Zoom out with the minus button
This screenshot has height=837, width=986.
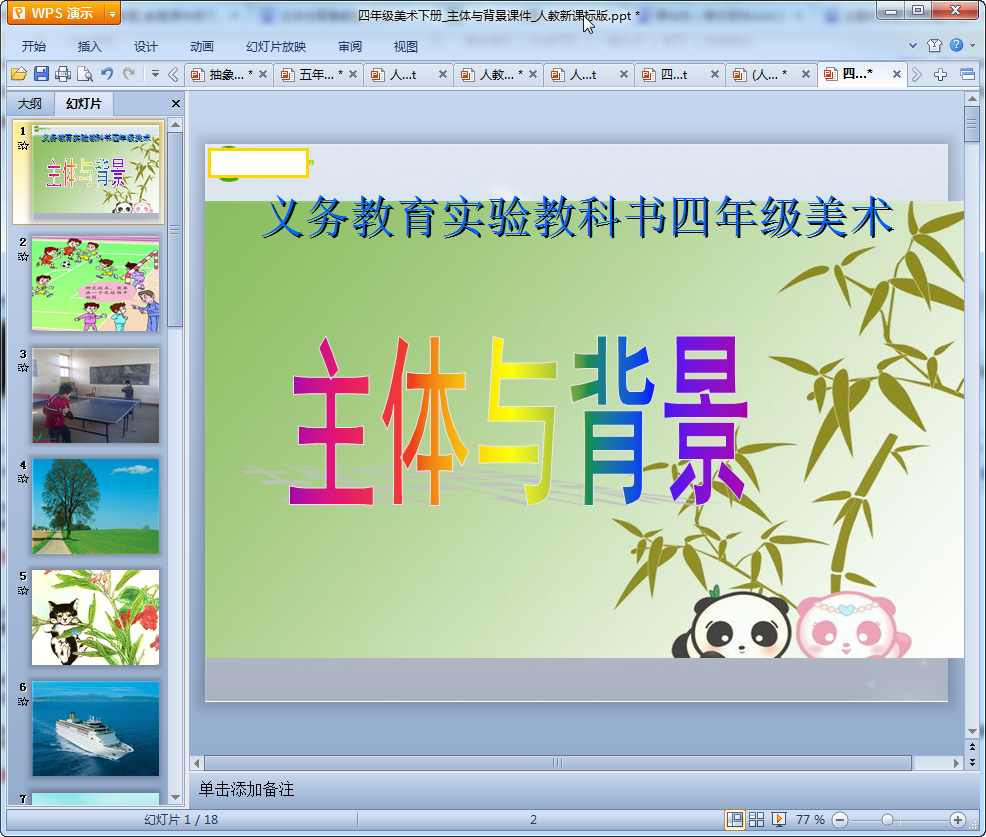[839, 820]
